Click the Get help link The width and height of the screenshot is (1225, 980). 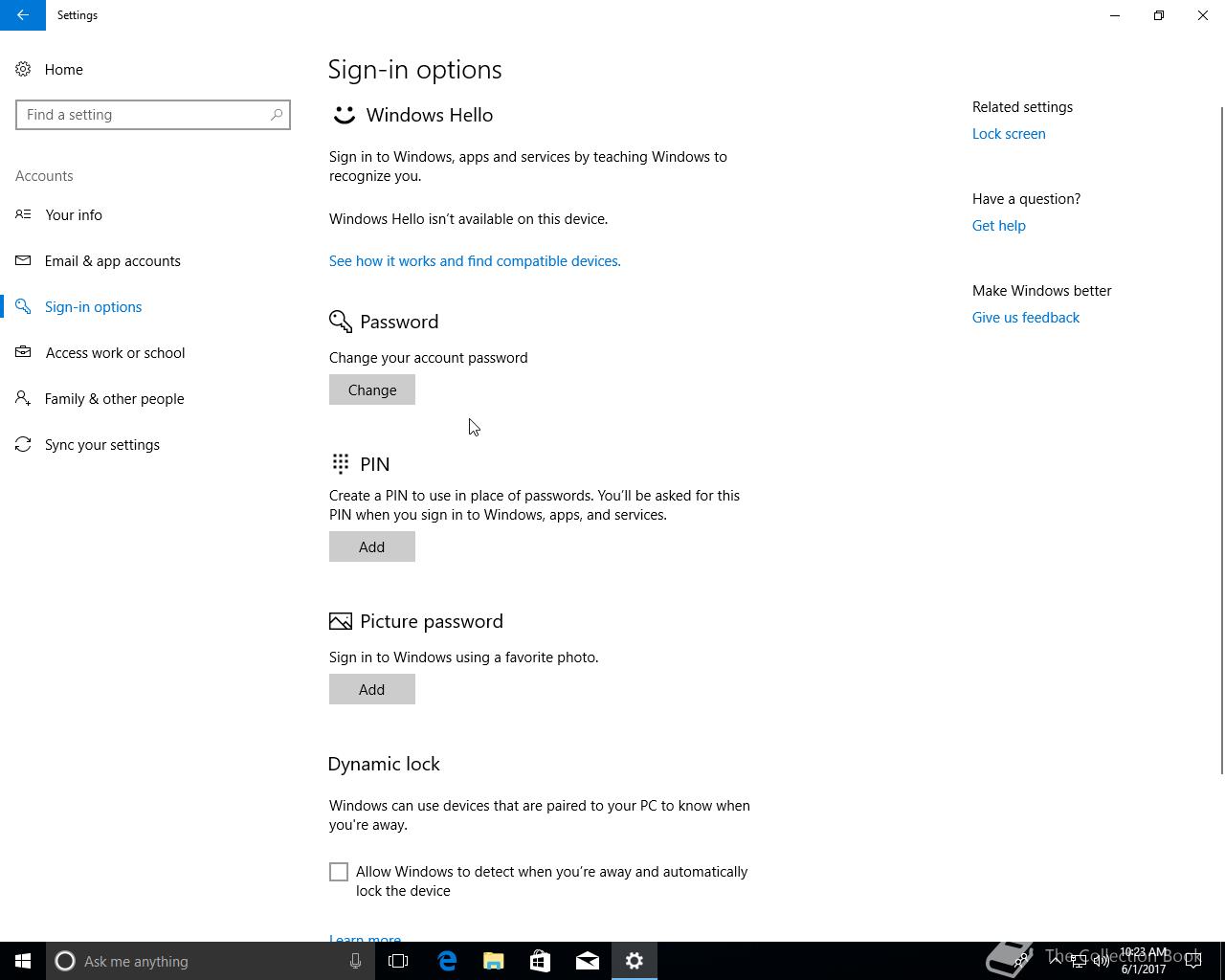tap(999, 226)
